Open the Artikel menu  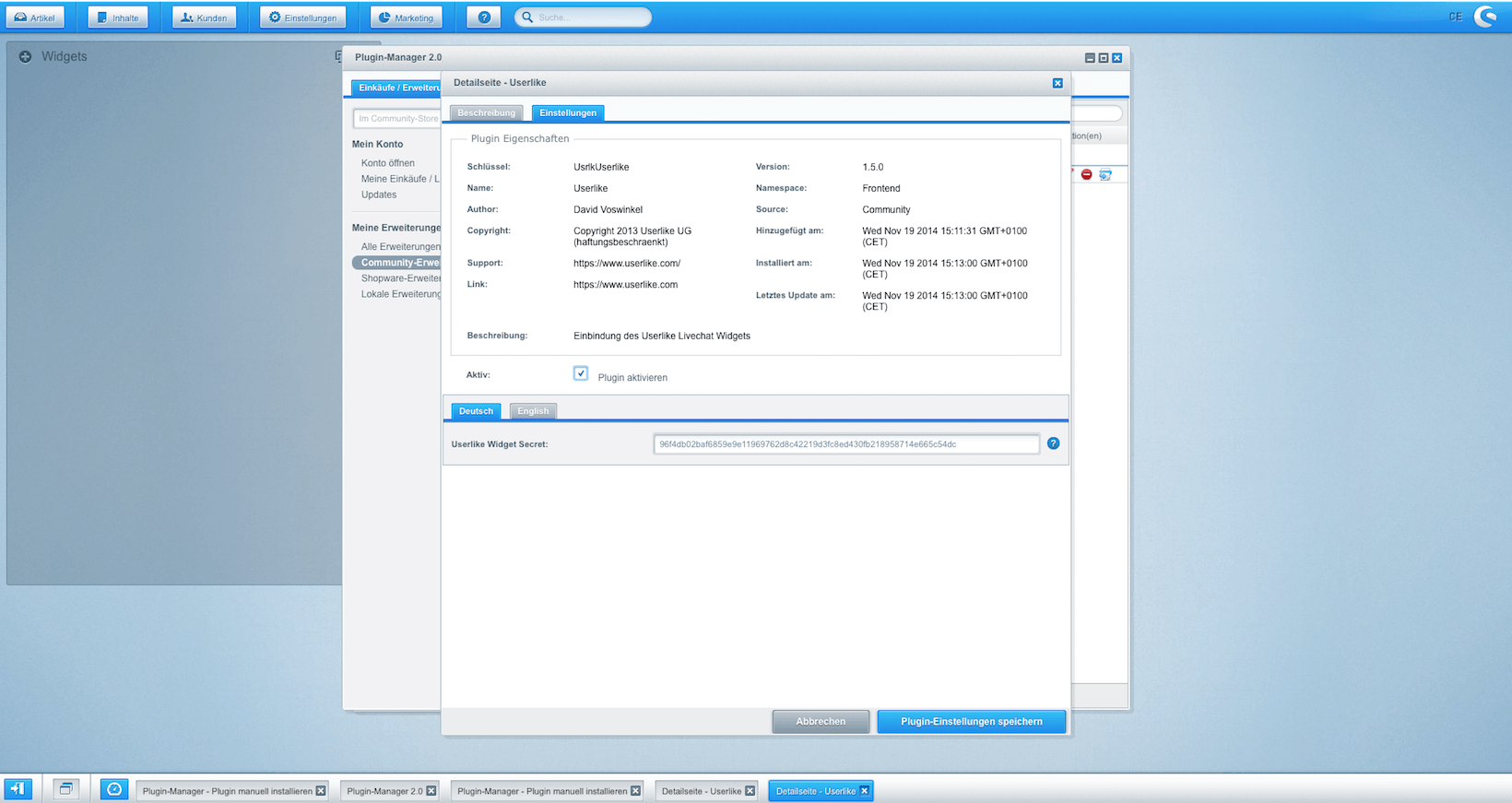[35, 18]
